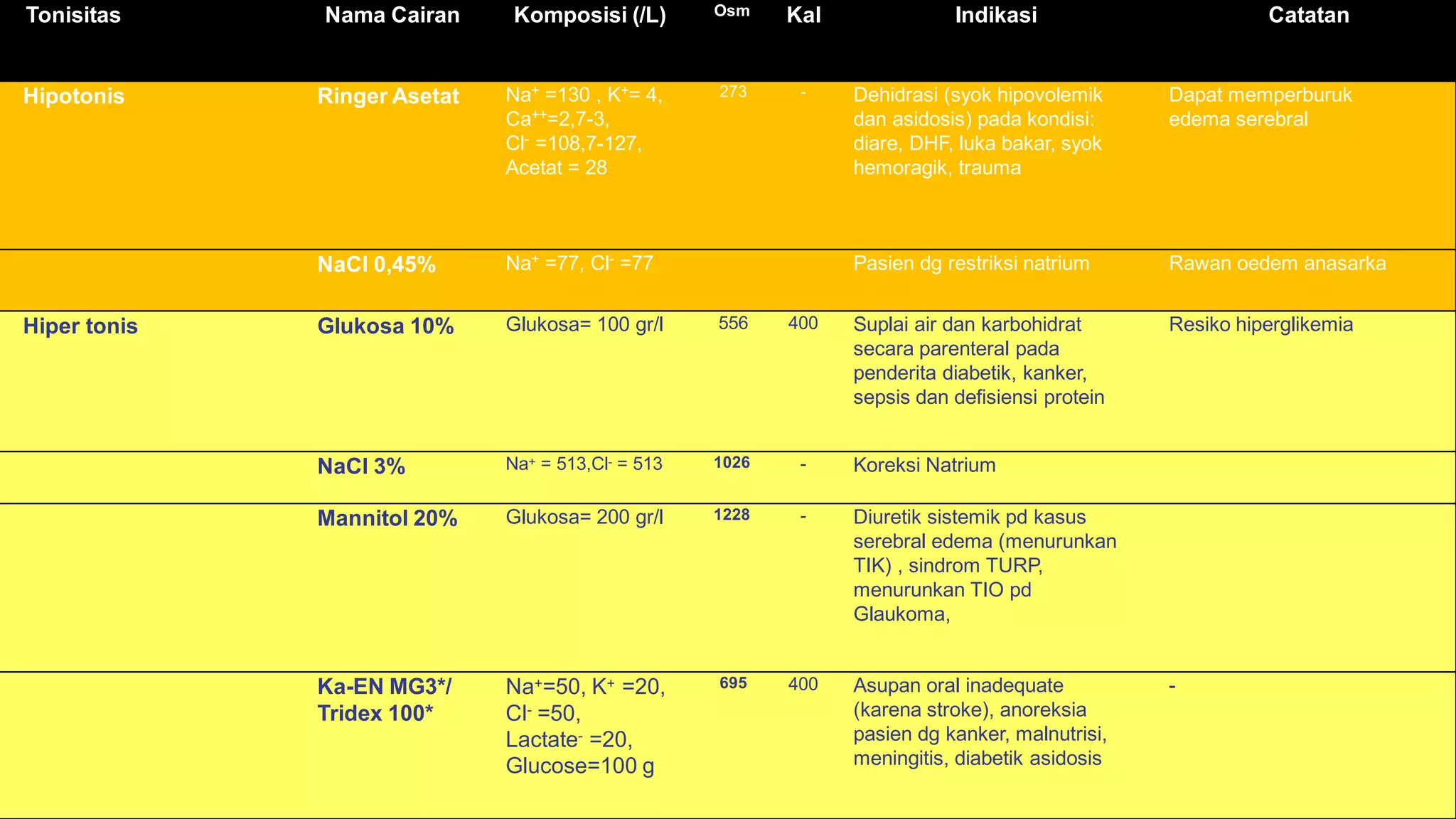This screenshot has width=1456, height=819.
Task: Select the Hipotonis row label
Action: [x=73, y=97]
